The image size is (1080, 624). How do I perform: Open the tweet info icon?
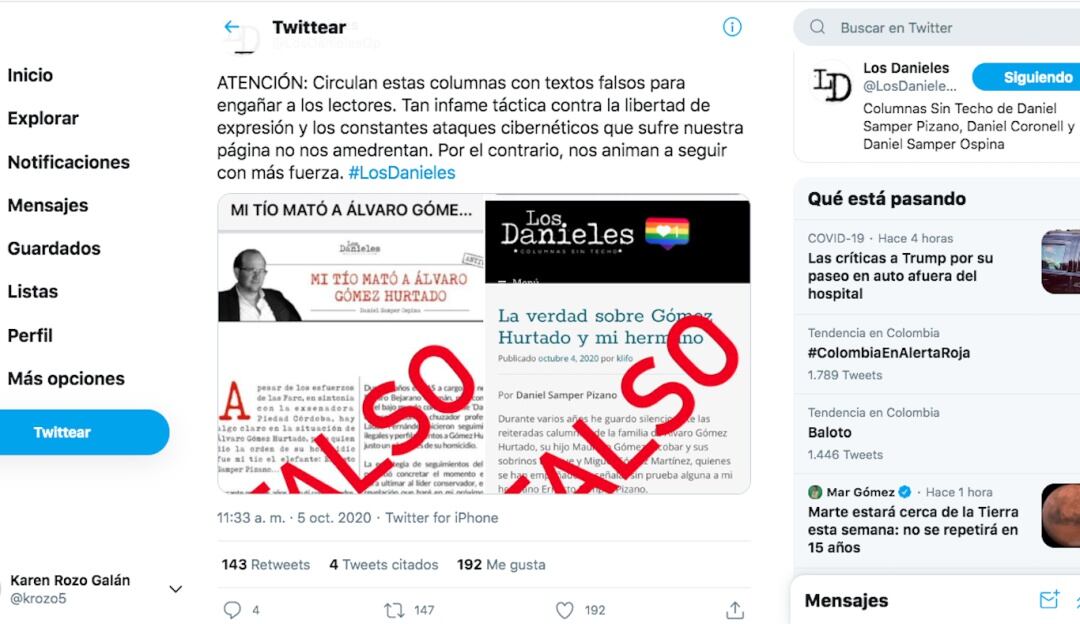click(732, 27)
